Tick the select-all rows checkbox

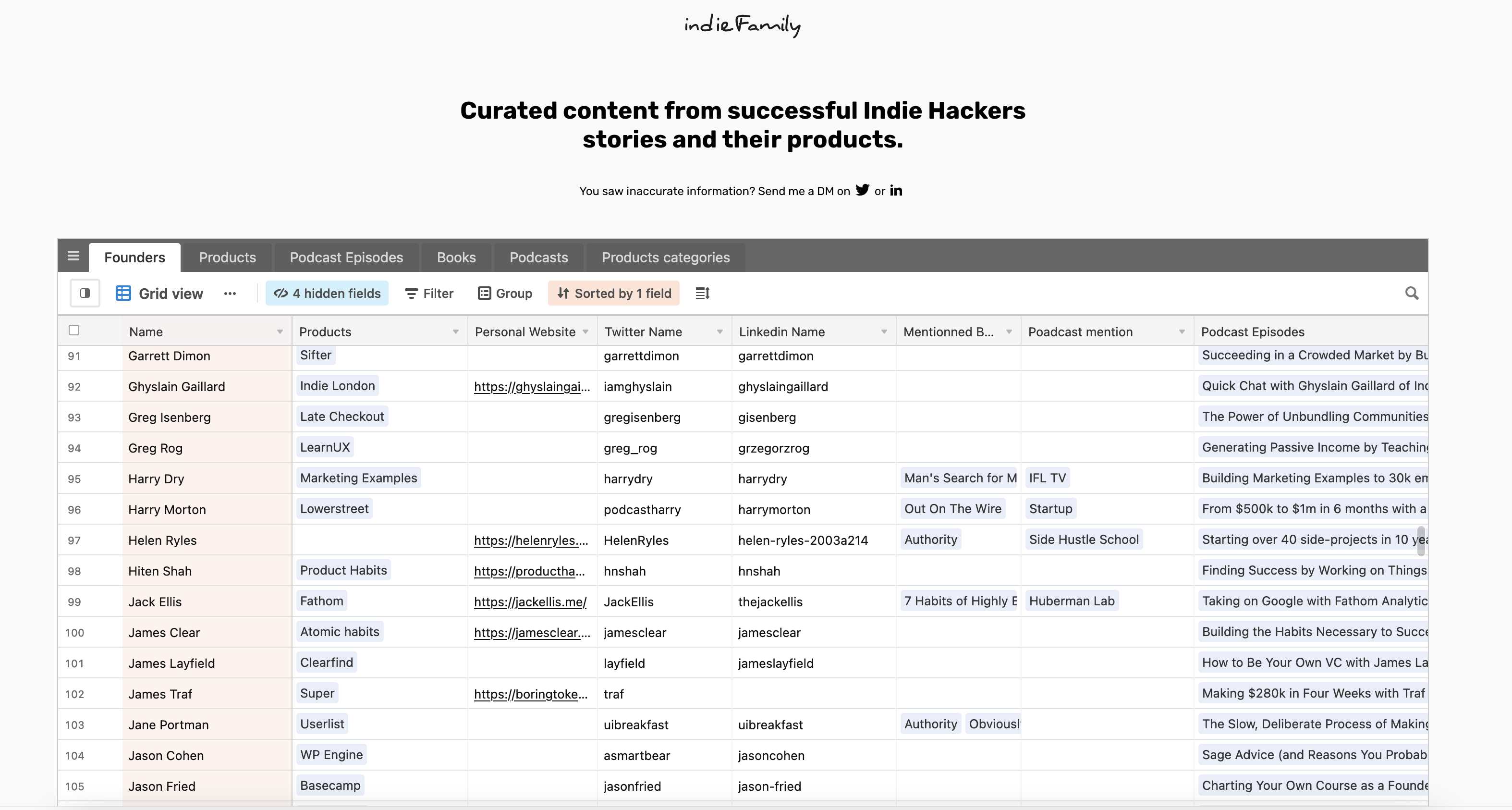74,330
